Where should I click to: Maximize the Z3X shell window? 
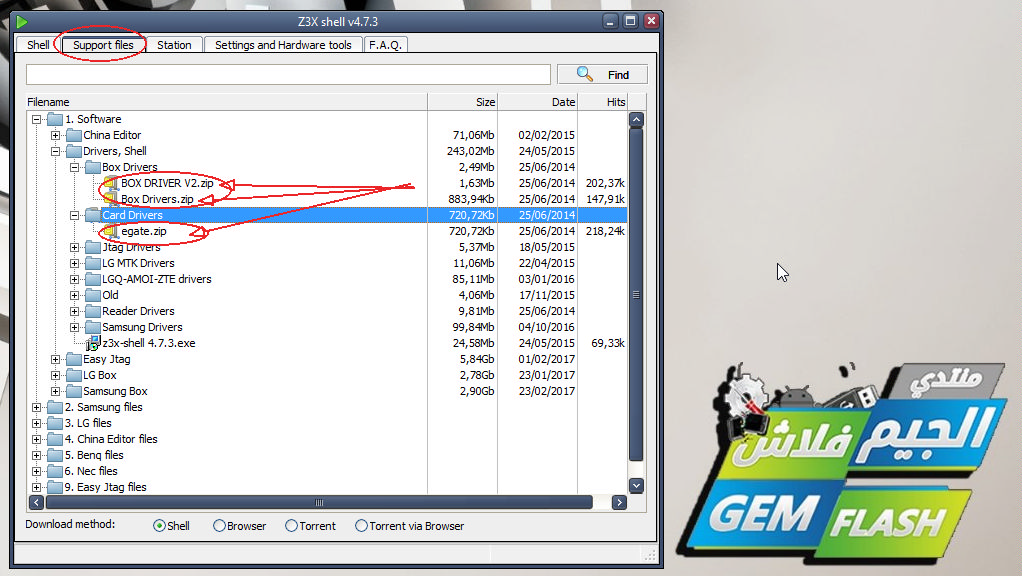(630, 21)
